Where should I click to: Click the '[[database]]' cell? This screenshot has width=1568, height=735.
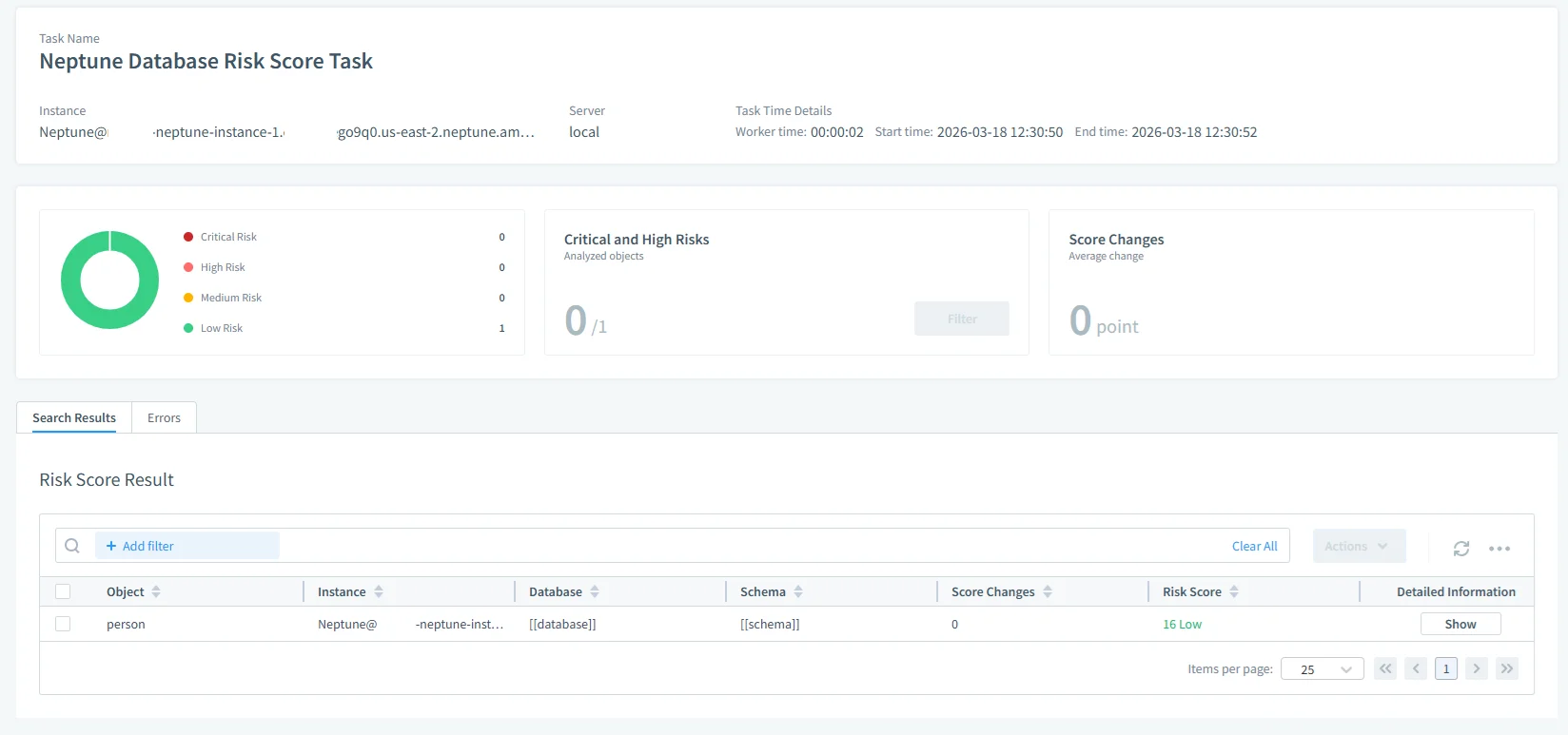tap(562, 625)
